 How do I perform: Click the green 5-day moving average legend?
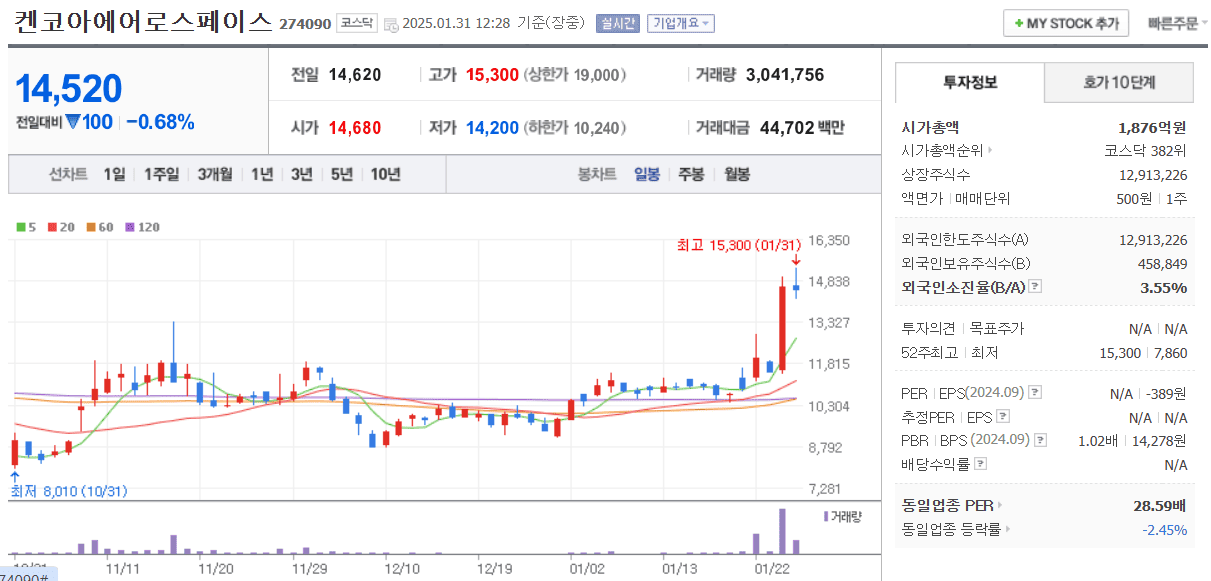click(26, 227)
